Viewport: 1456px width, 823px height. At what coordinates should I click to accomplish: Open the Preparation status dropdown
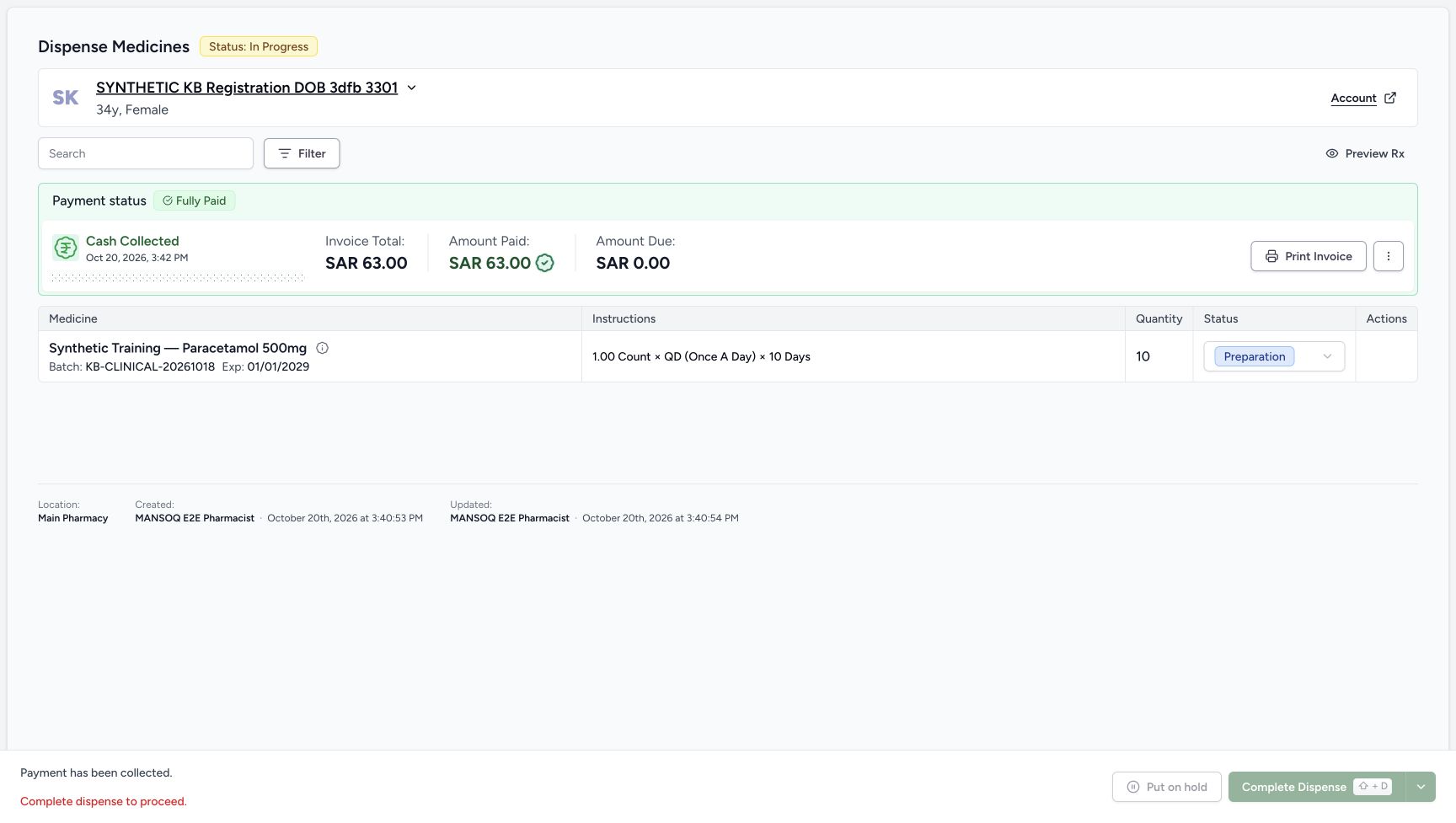pos(1274,356)
